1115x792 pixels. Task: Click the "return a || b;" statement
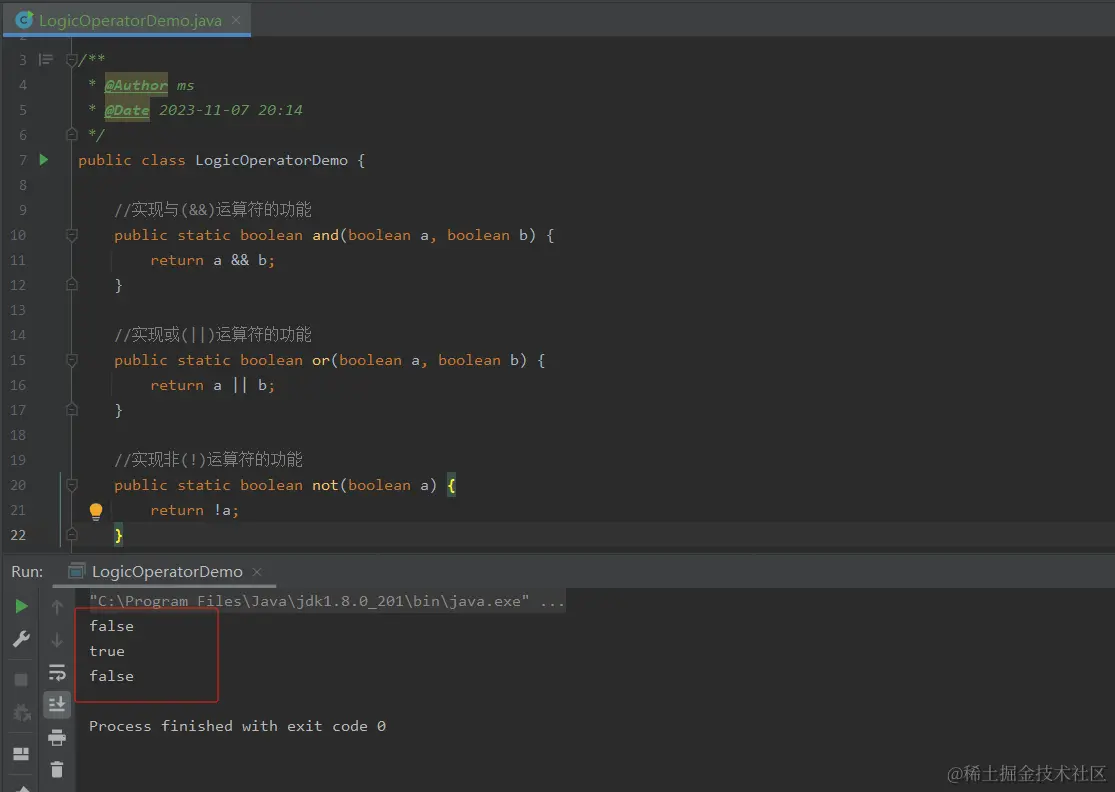click(x=213, y=385)
